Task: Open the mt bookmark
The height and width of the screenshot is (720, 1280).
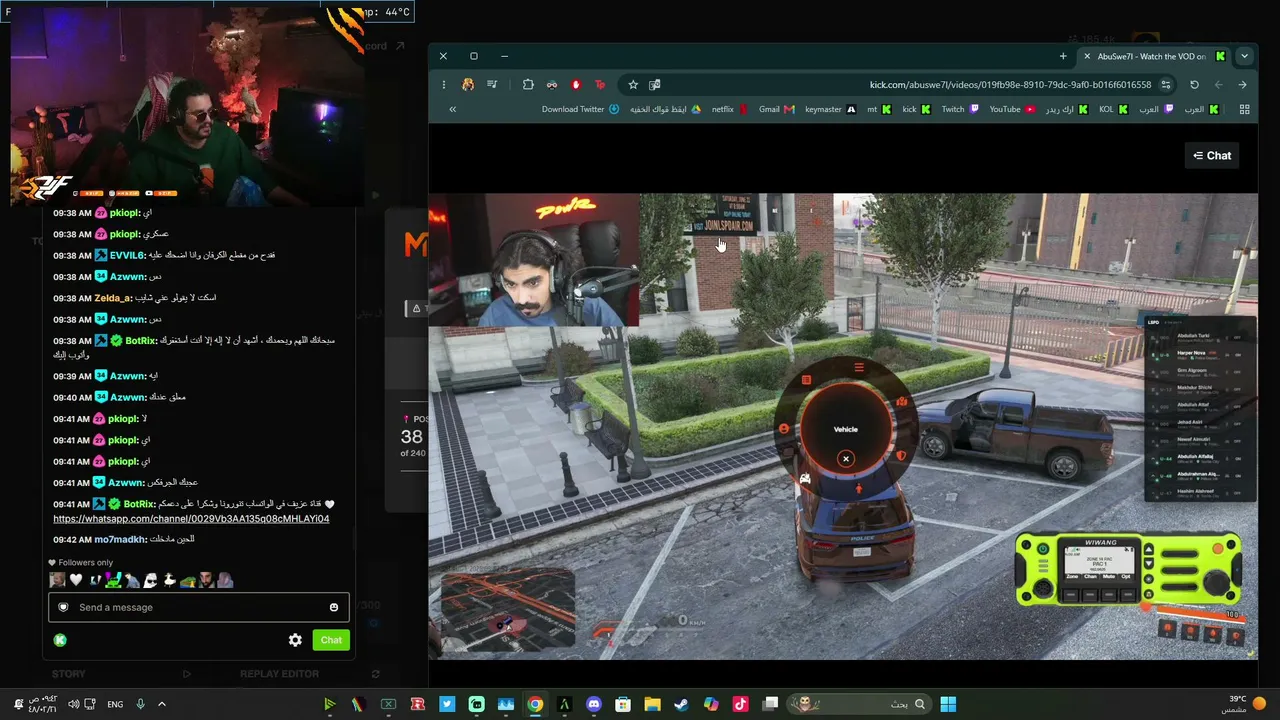Action: pos(879,109)
